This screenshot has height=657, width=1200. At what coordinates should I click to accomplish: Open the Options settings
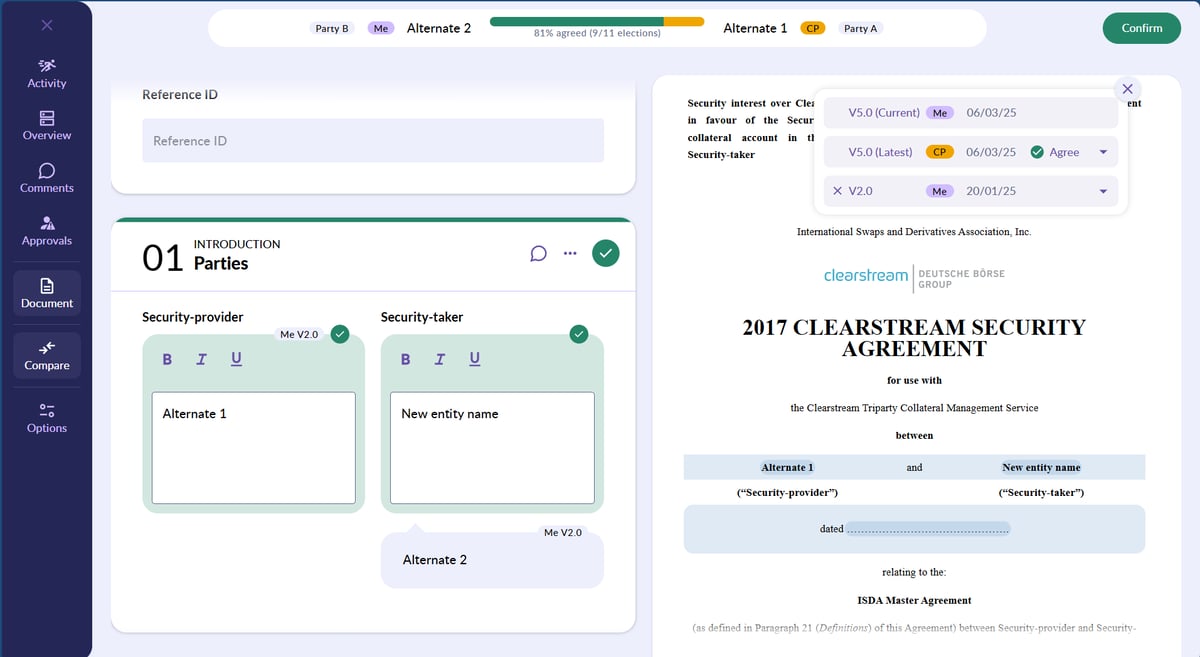click(47, 418)
